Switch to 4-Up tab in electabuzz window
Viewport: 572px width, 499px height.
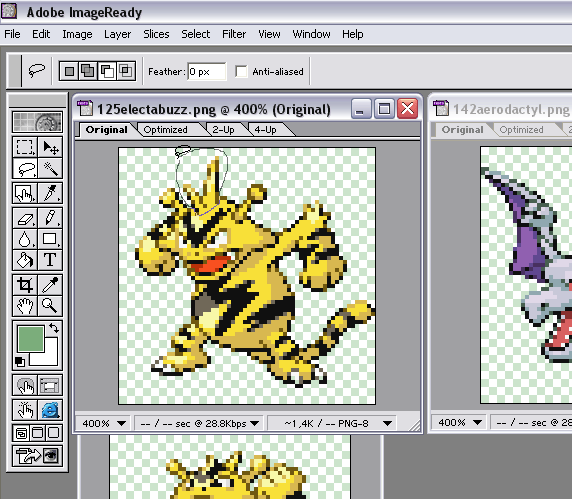click(x=266, y=130)
